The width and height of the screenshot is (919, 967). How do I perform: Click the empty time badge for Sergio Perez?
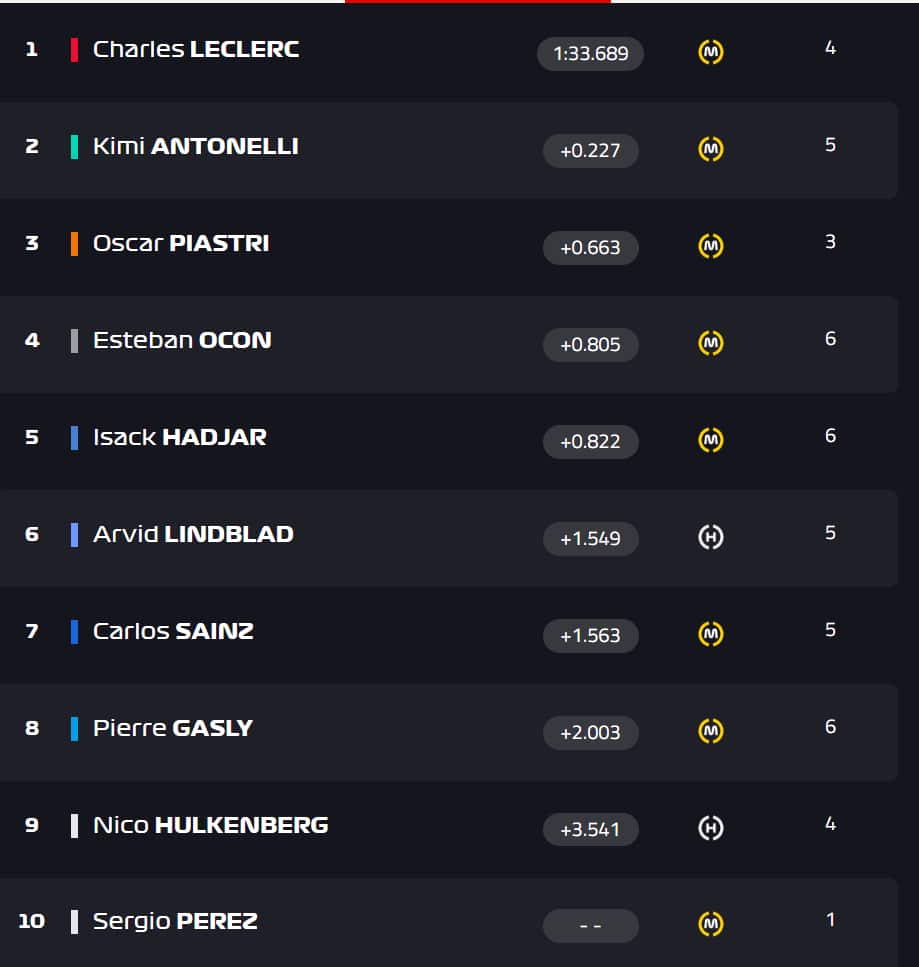[590, 926]
